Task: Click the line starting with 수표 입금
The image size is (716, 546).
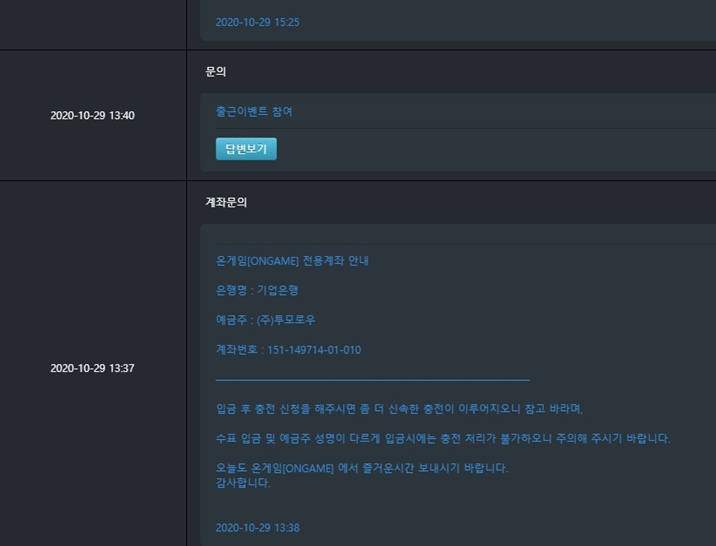Action: (442, 438)
